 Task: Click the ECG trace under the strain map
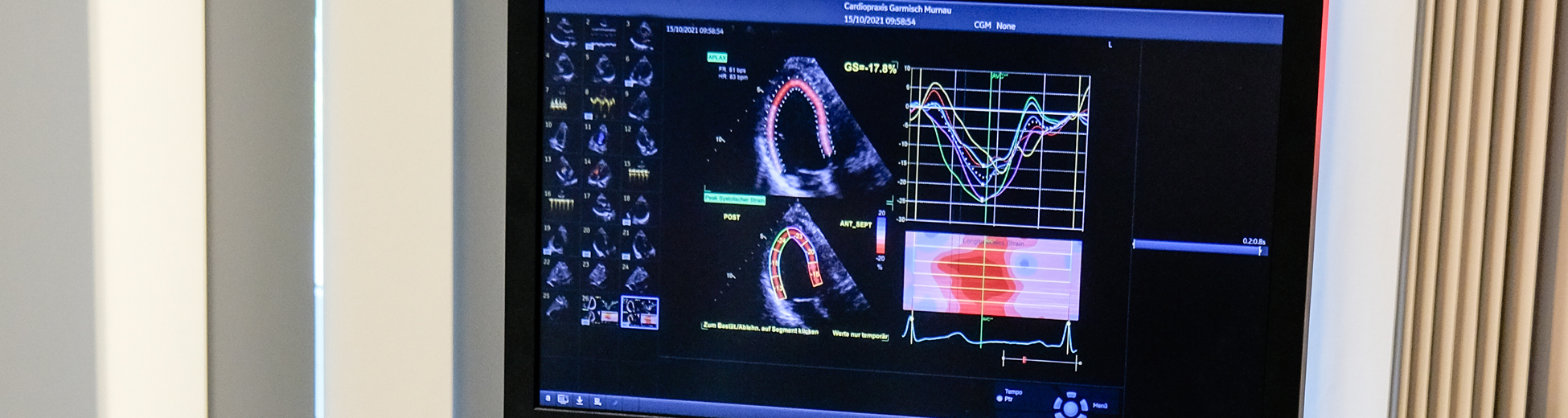991,334
